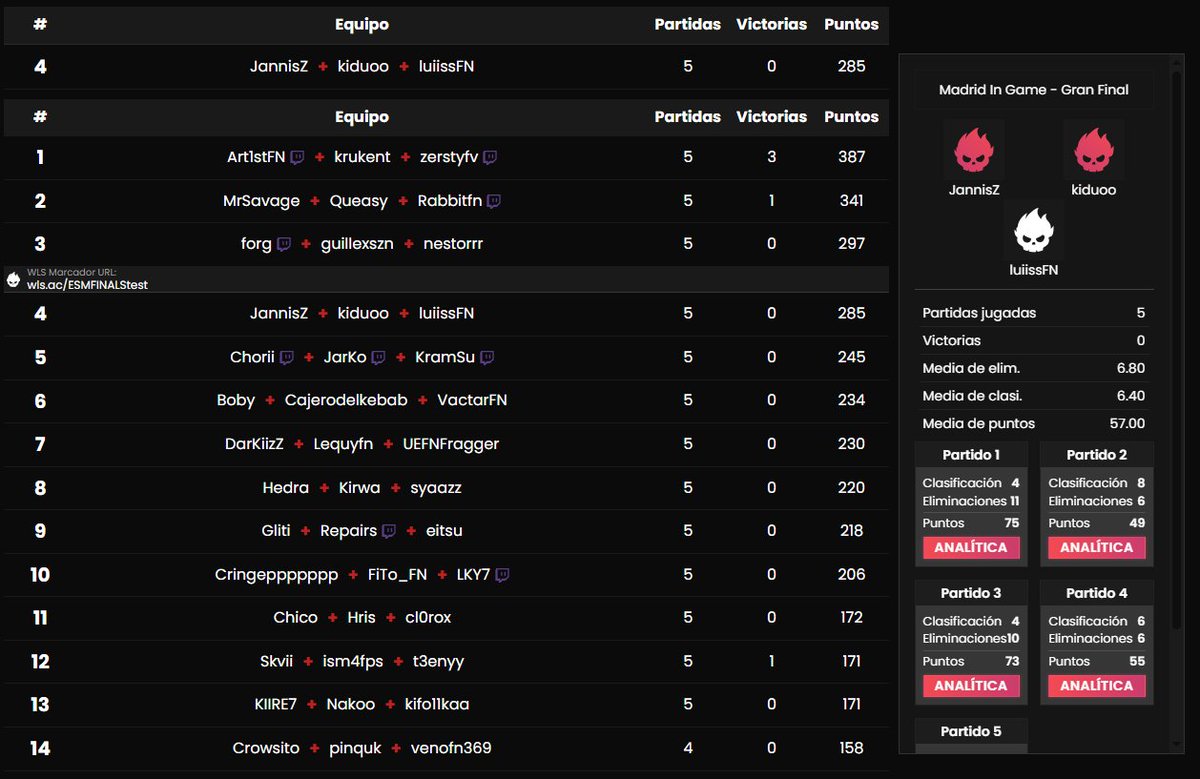Click the second table's Partidas column header
The image size is (1200, 779).
coord(688,117)
